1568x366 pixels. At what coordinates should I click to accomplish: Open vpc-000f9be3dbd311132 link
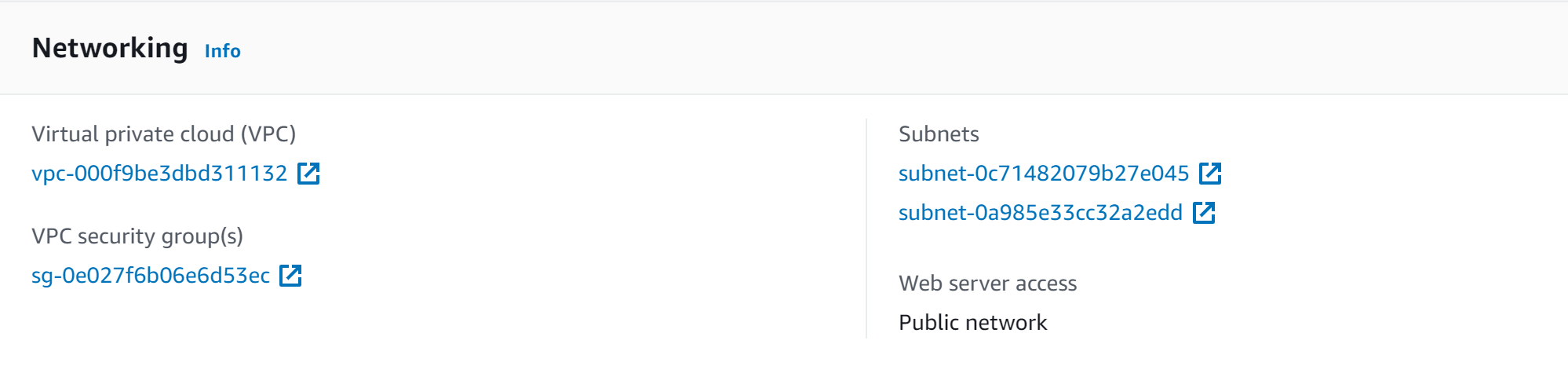(x=159, y=174)
